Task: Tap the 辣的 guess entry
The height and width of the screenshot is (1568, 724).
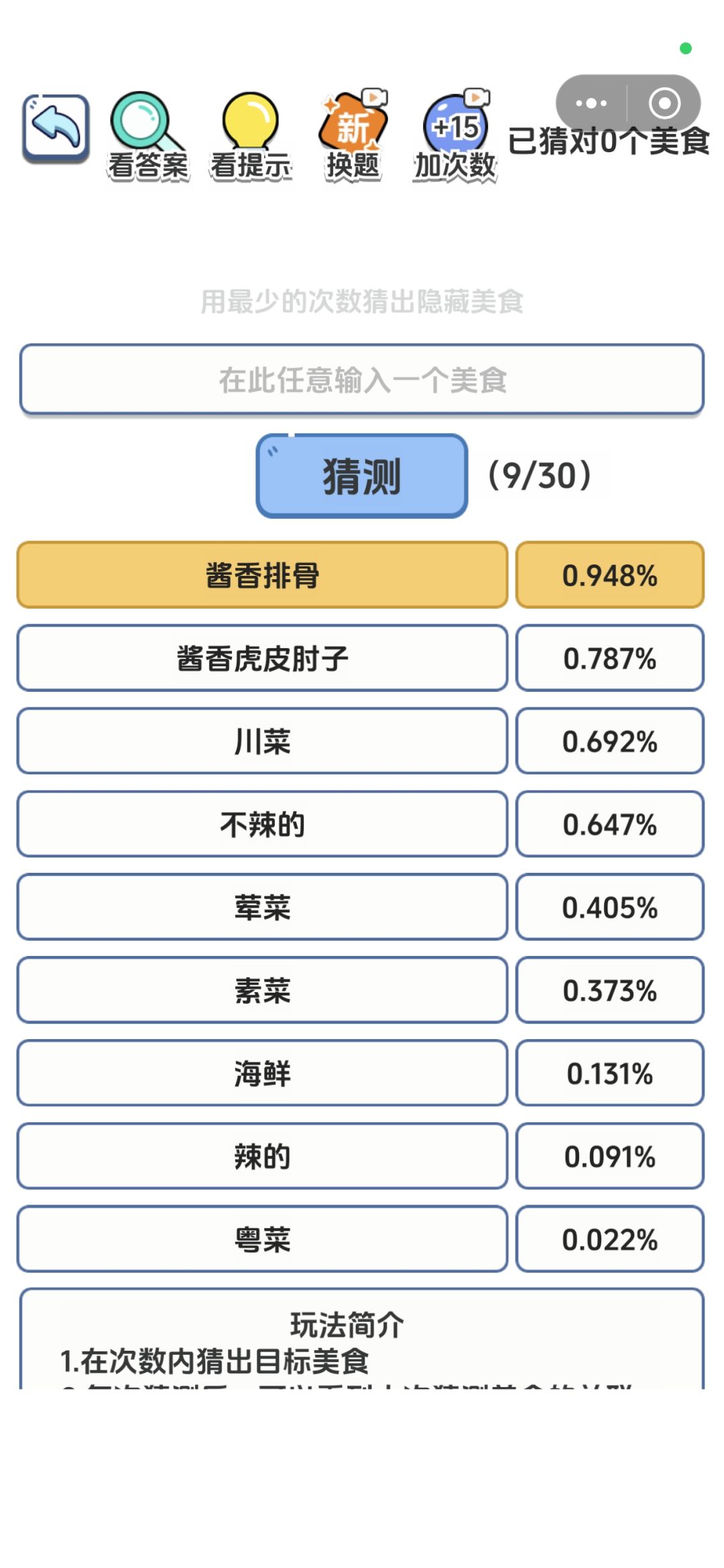Action: 262,1156
